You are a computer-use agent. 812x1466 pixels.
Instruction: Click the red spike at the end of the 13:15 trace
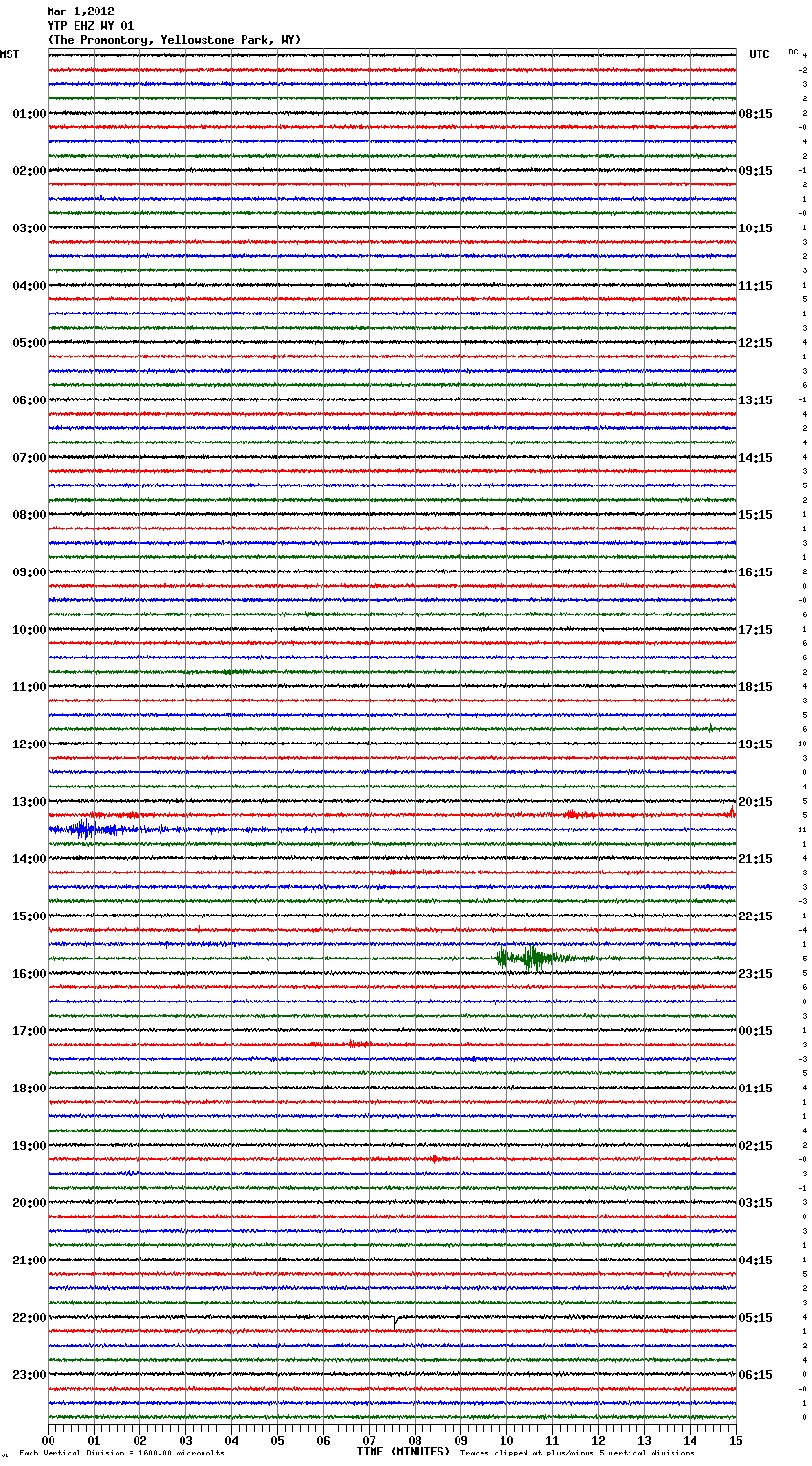point(732,811)
